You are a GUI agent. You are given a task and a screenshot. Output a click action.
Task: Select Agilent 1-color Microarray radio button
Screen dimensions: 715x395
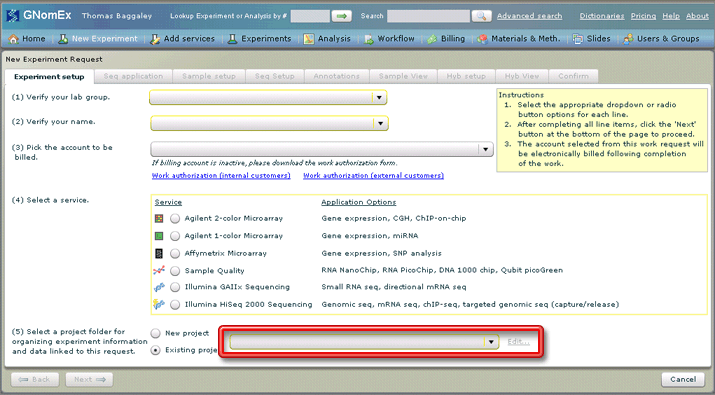point(175,236)
